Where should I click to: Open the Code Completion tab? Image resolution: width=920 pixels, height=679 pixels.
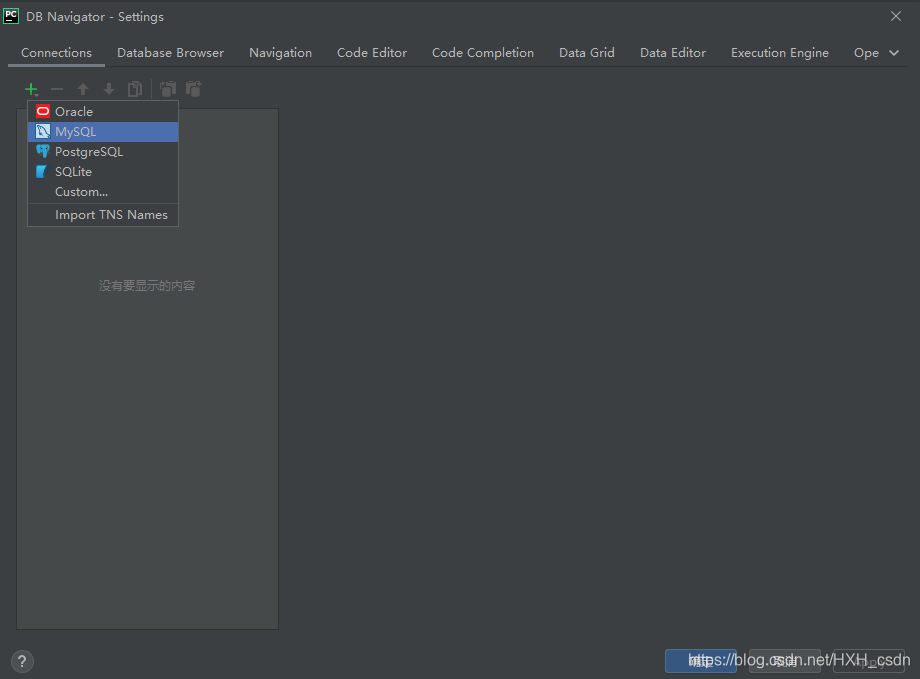483,53
